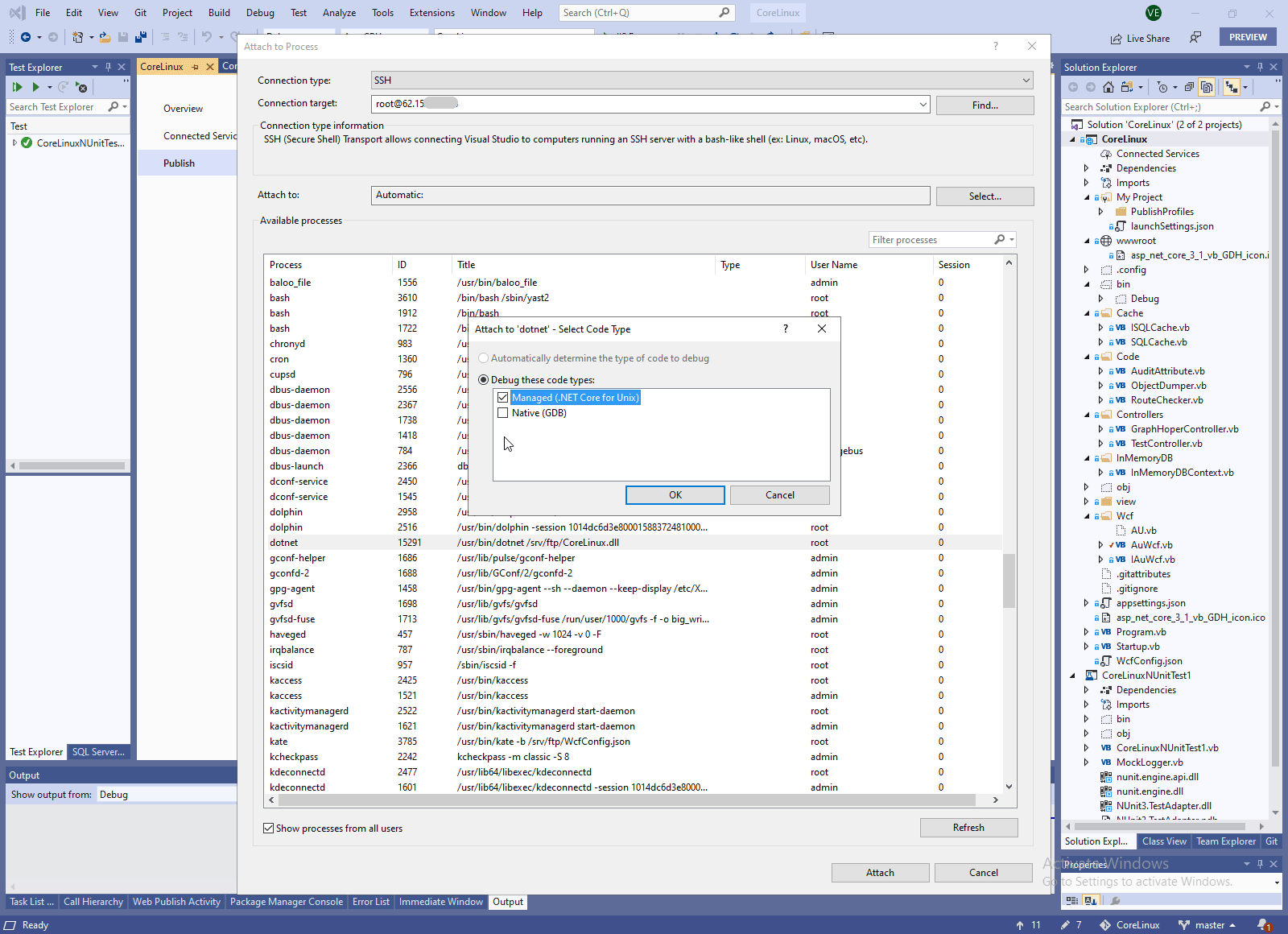Open the Send Feedback icon
The image size is (1288, 934).
click(x=1195, y=38)
